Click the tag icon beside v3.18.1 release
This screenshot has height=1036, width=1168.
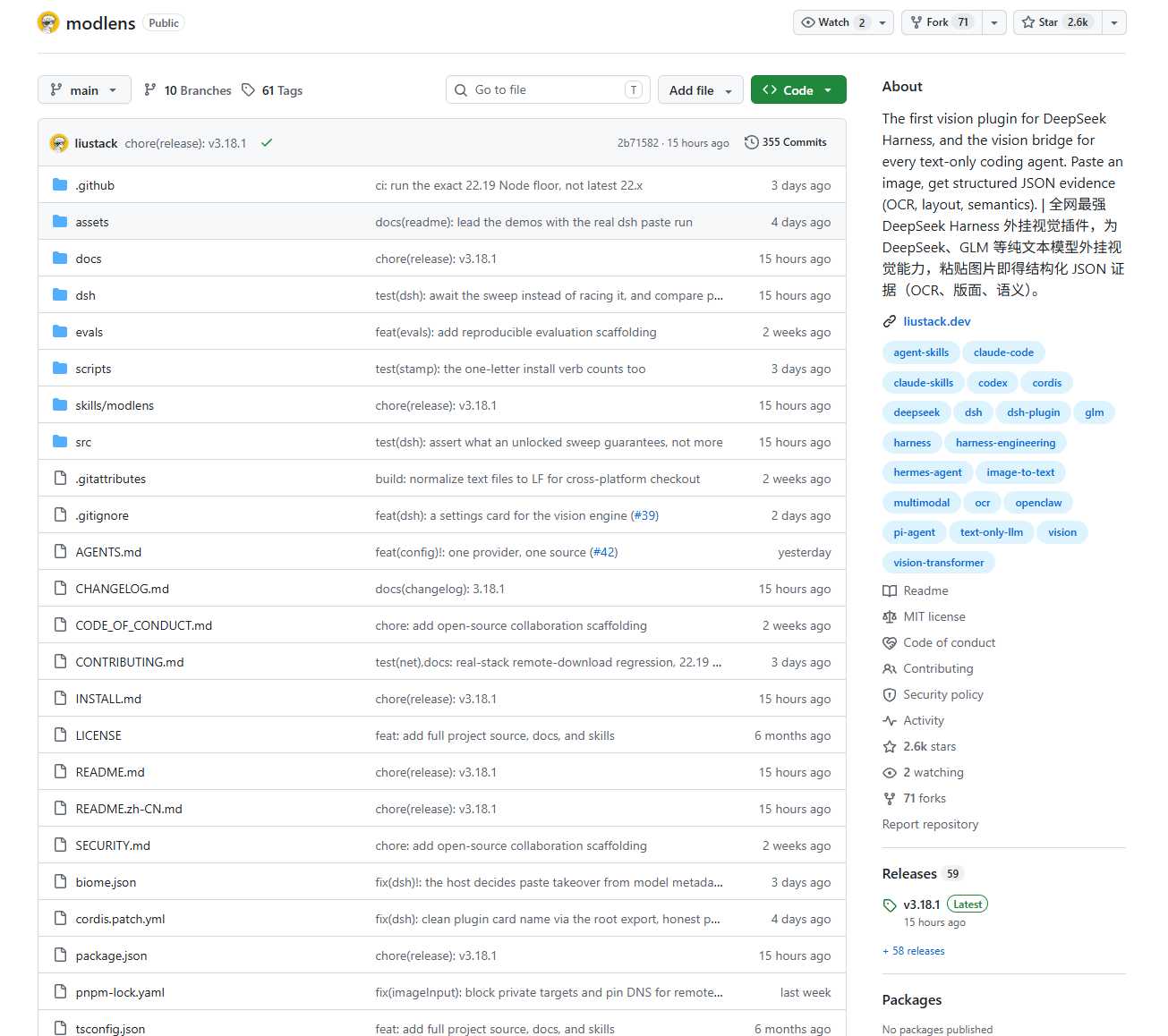point(890,905)
